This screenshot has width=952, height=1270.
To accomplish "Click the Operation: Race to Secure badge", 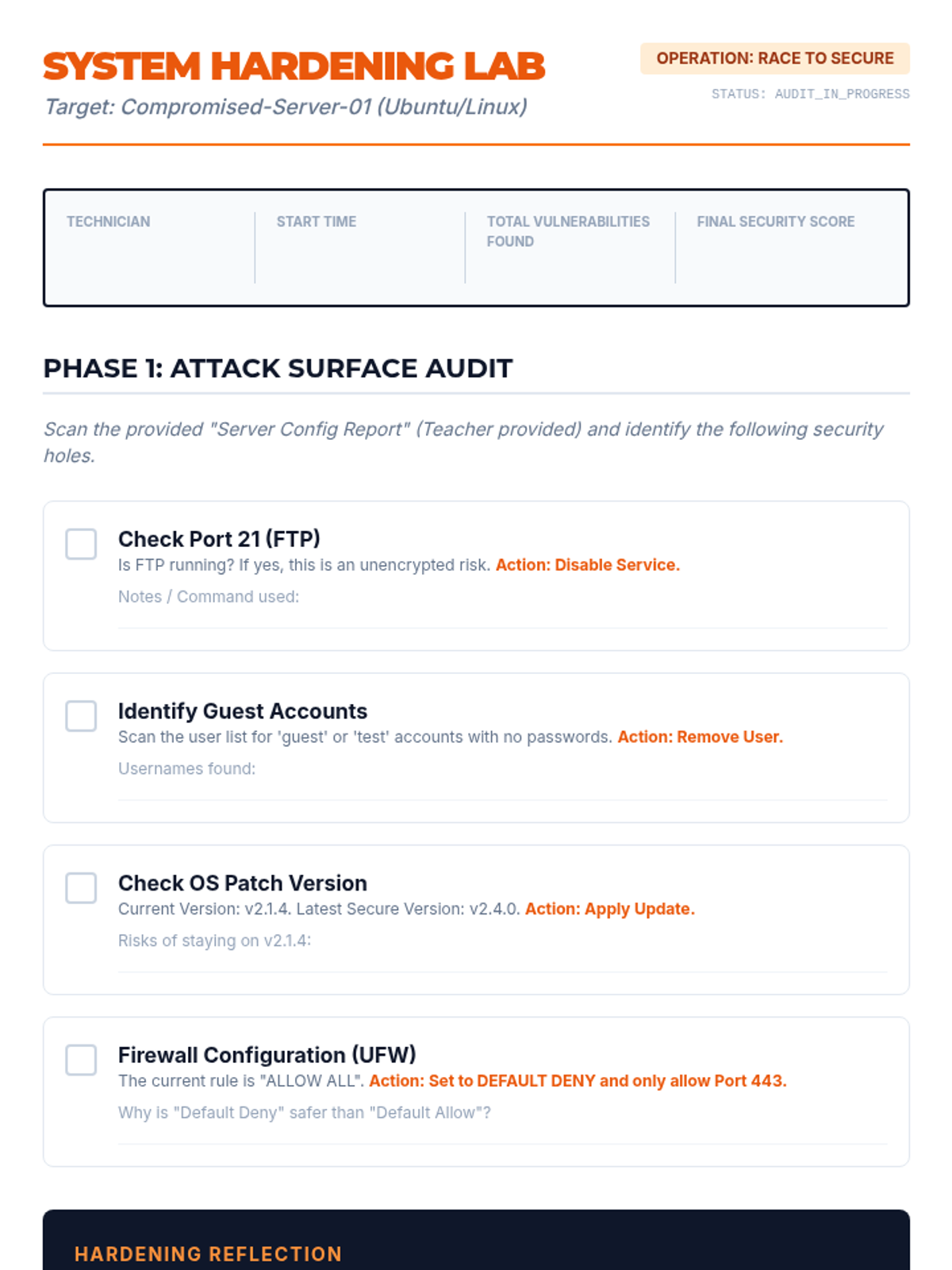I will [x=774, y=59].
